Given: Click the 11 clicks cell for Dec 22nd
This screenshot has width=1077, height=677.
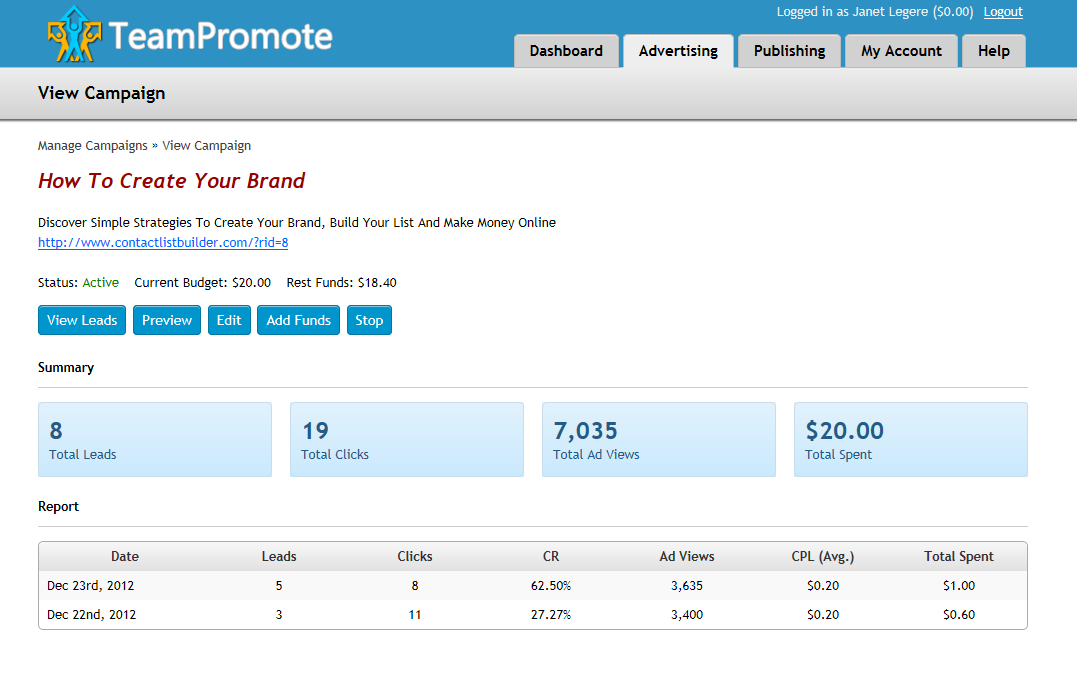Looking at the screenshot, I should tap(415, 615).
